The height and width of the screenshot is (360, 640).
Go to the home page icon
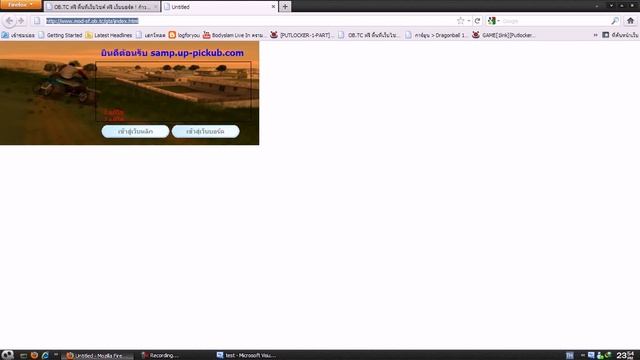coord(630,21)
